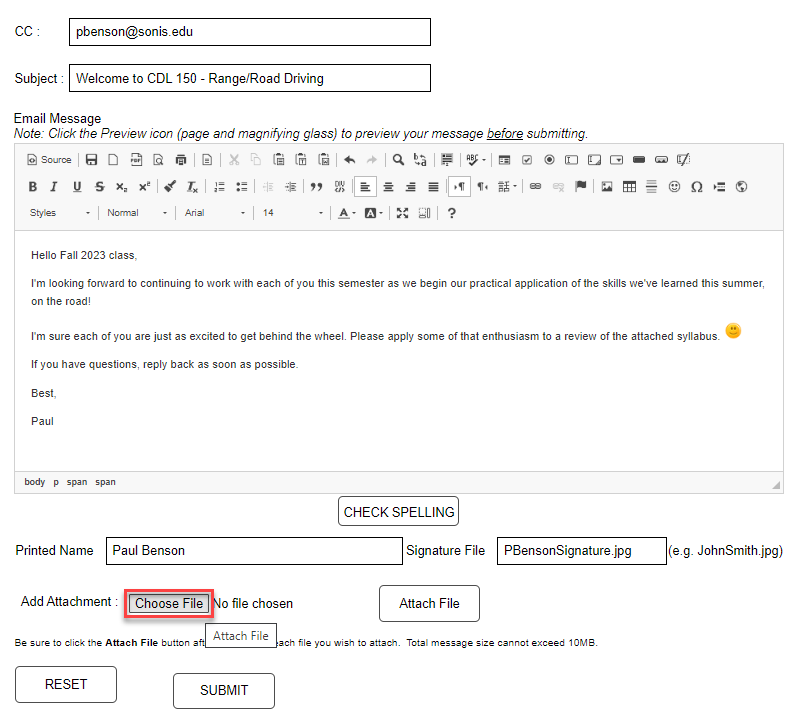Insert an anchor using the flag icon
The height and width of the screenshot is (724, 798).
(x=580, y=187)
